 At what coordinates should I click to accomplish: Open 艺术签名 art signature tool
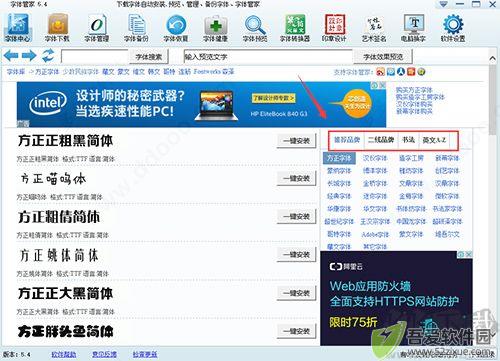pos(374,28)
